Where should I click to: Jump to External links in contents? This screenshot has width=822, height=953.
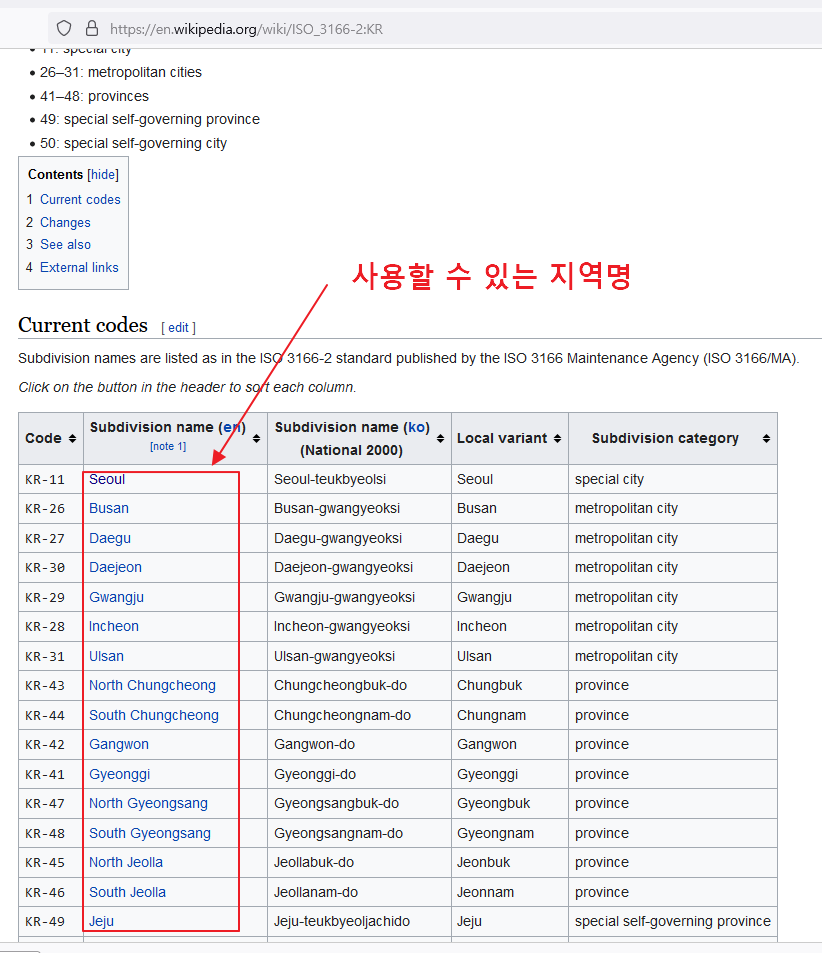coord(79,267)
